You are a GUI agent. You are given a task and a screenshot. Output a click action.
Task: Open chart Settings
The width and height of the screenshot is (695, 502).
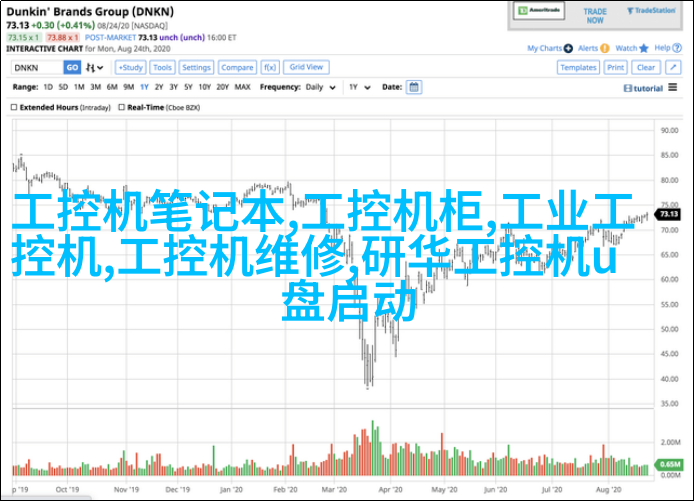196,67
